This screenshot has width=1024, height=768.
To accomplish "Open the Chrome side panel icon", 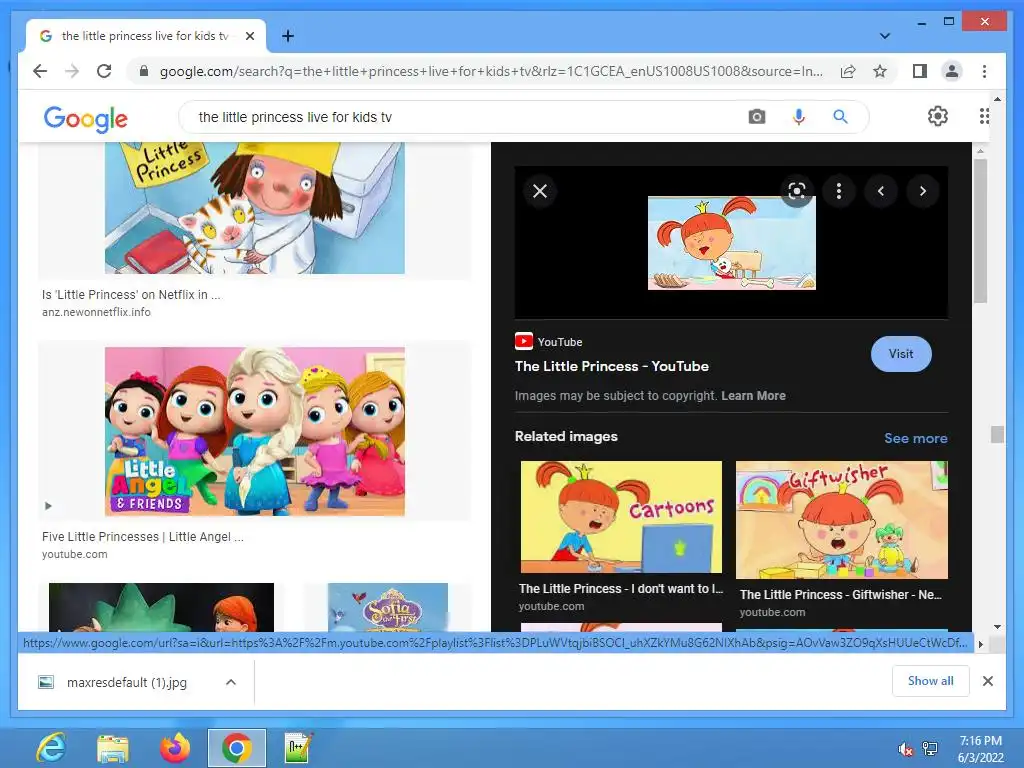I will point(920,71).
